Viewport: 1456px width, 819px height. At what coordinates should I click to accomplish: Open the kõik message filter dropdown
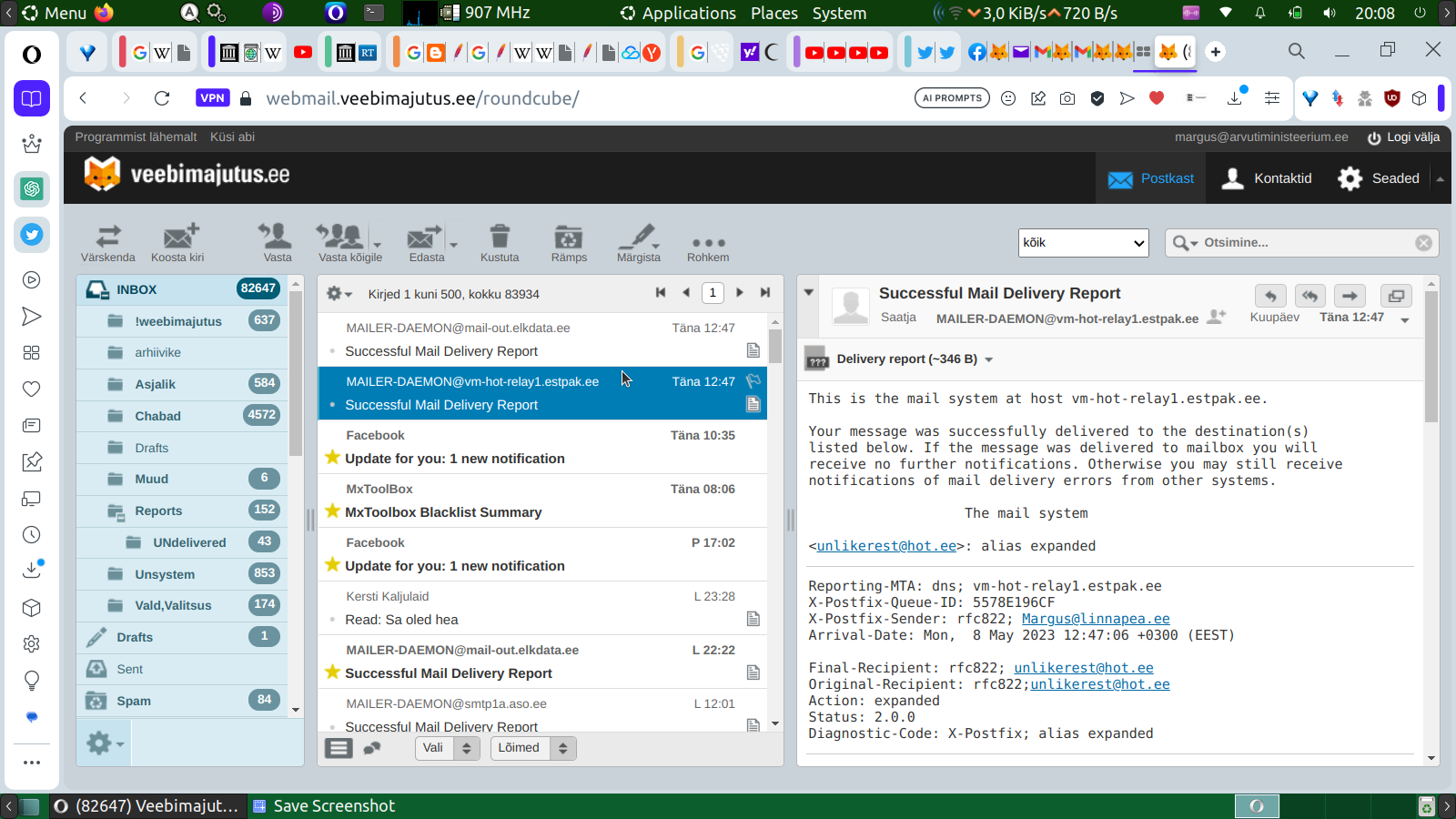click(1084, 243)
